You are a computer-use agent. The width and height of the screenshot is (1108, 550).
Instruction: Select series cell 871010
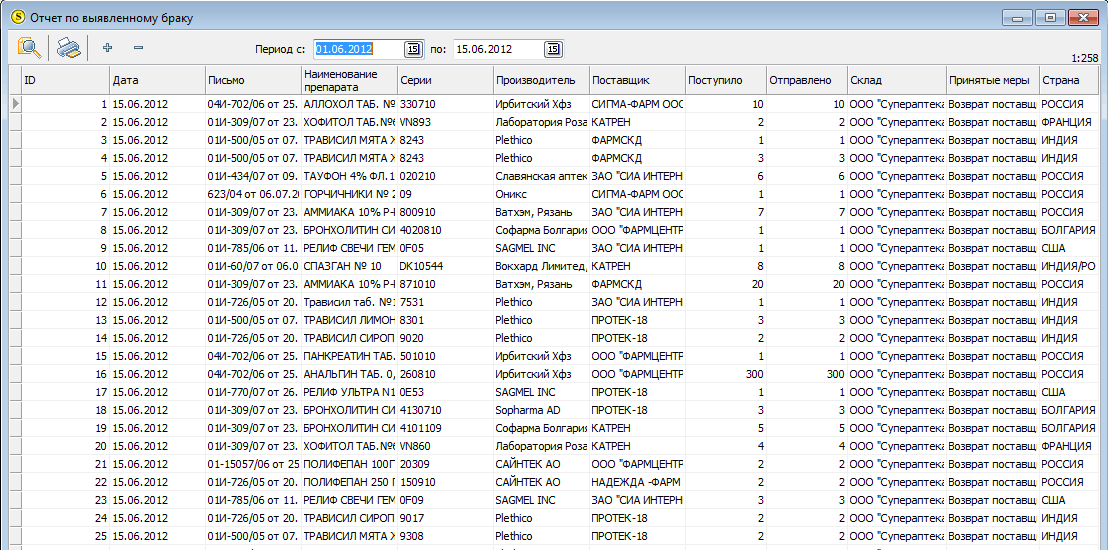[x=446, y=284]
